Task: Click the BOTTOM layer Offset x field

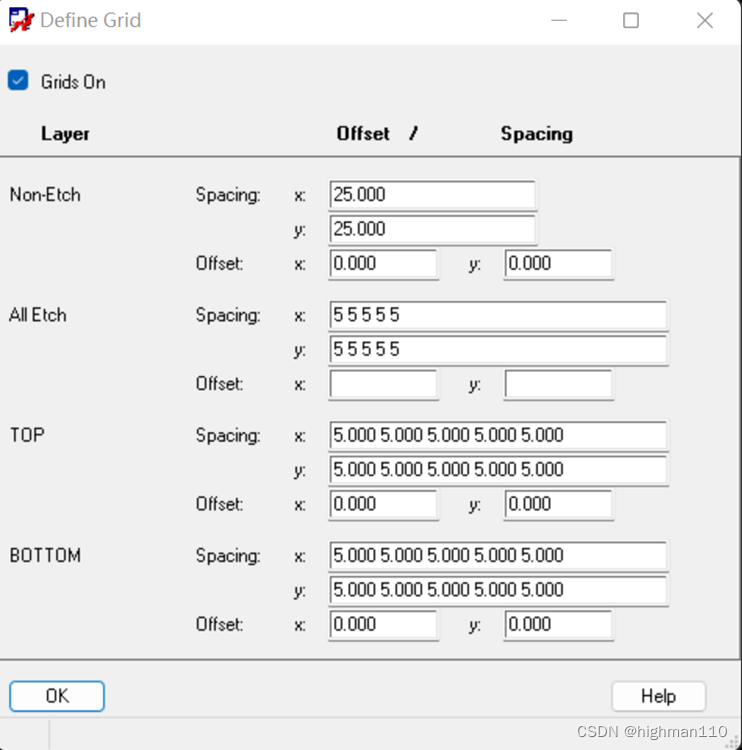Action: point(383,625)
